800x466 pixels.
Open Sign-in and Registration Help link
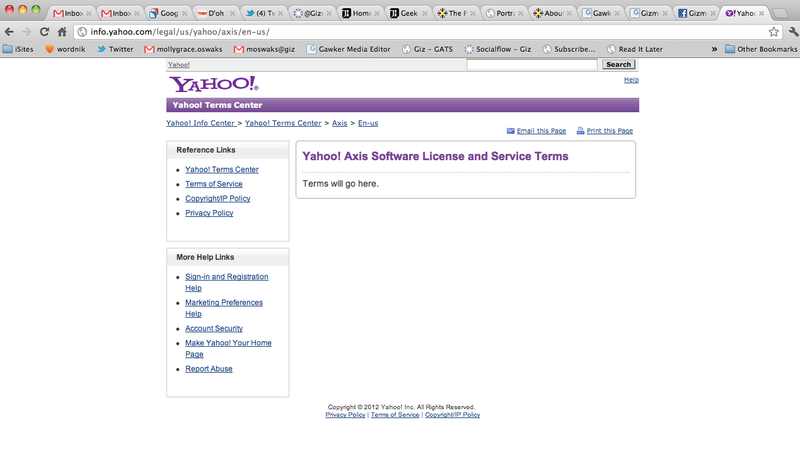(227, 282)
